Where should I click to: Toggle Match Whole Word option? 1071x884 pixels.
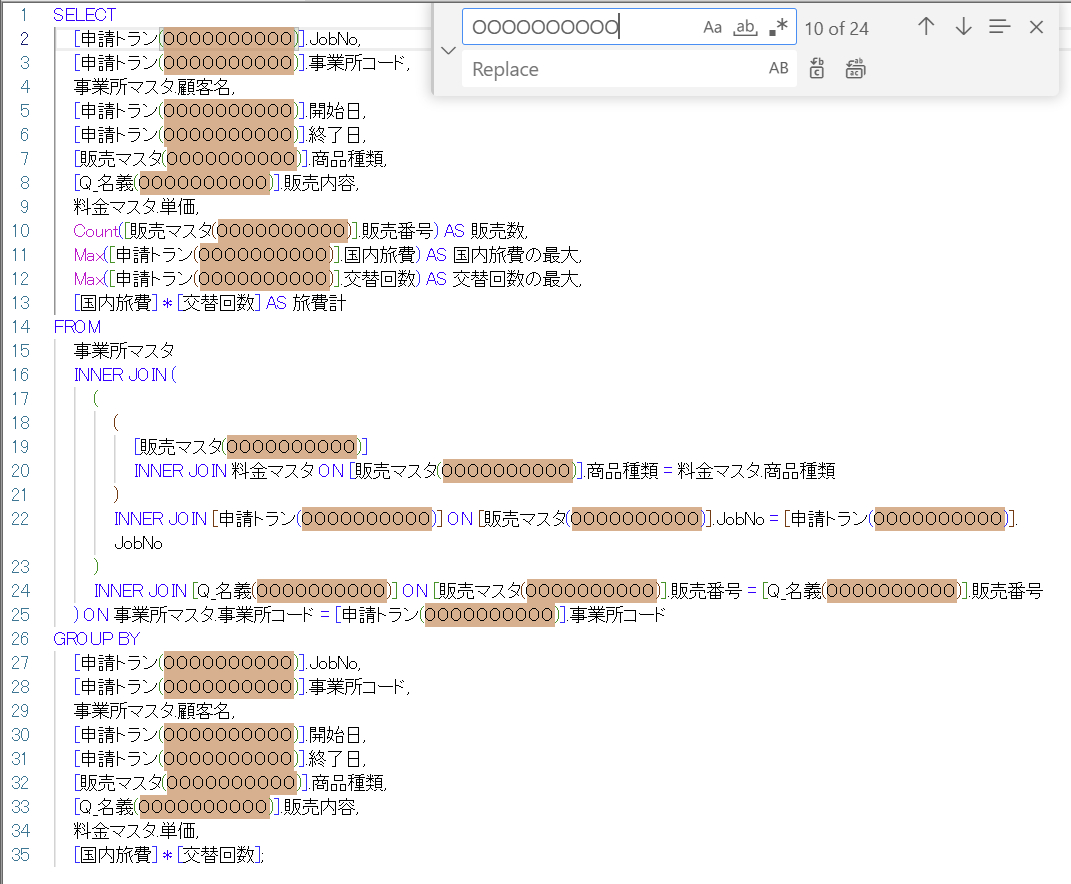[x=745, y=27]
